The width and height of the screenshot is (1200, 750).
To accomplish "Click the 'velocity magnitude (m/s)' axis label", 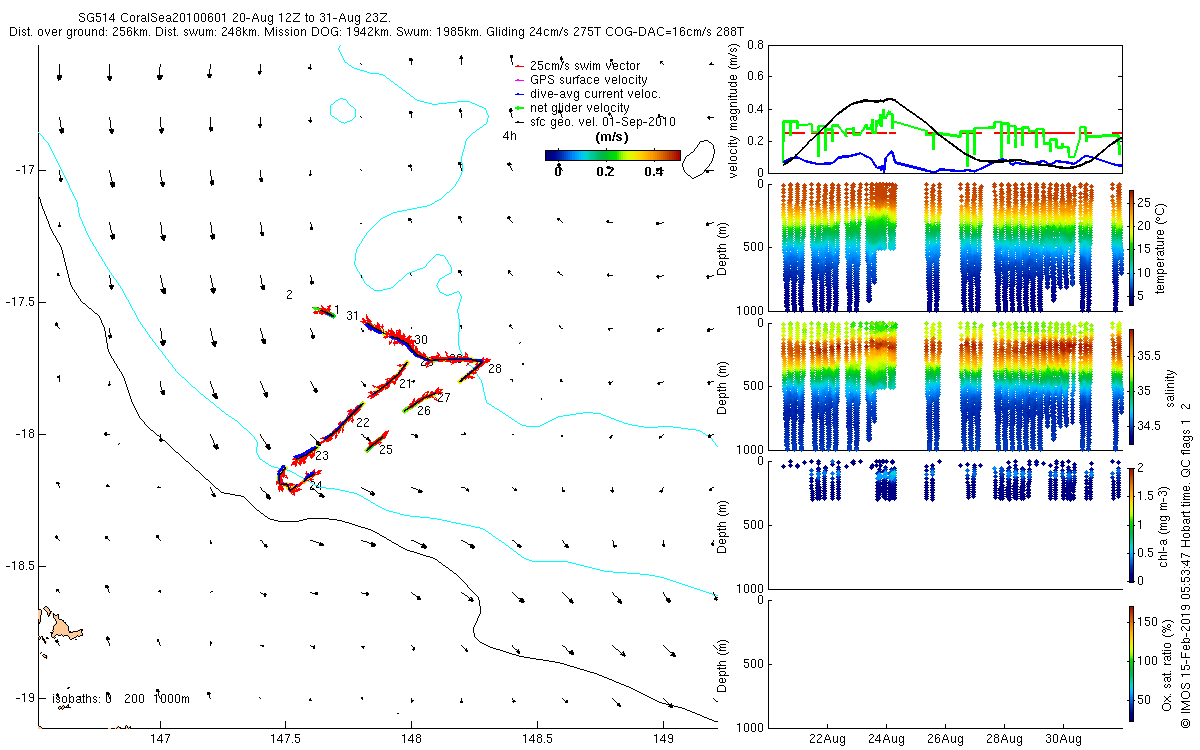I will (x=734, y=109).
